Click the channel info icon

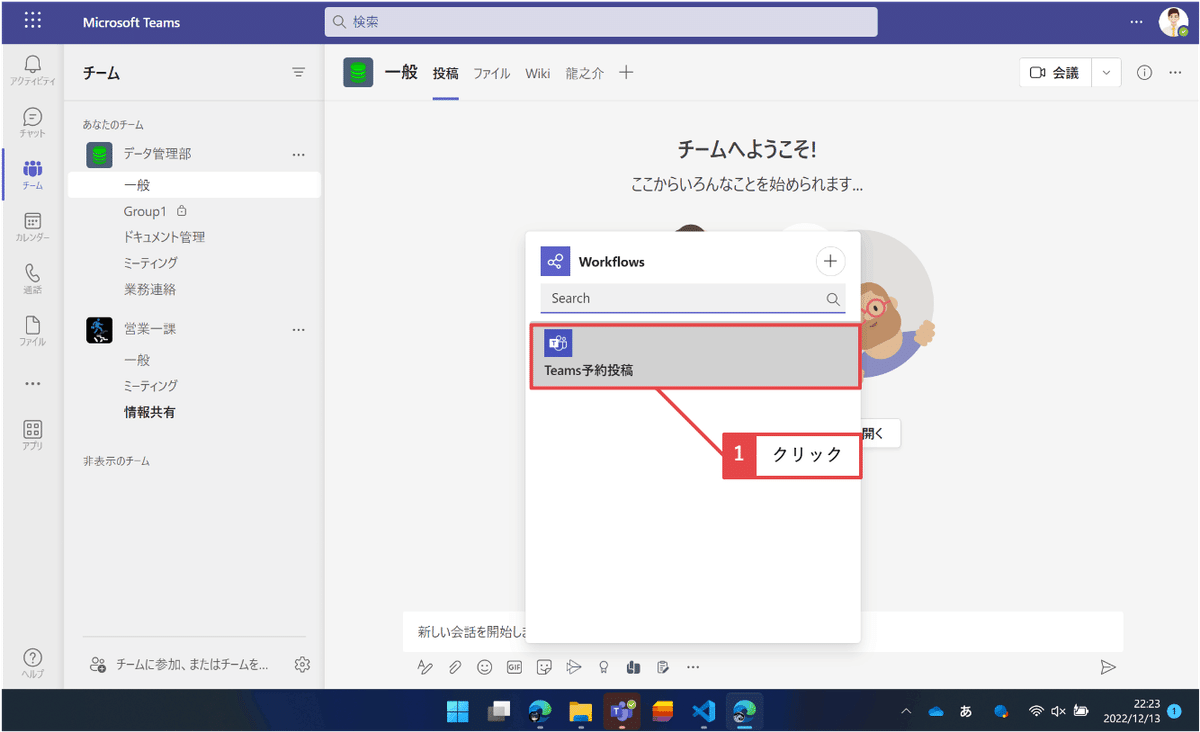pos(1145,73)
